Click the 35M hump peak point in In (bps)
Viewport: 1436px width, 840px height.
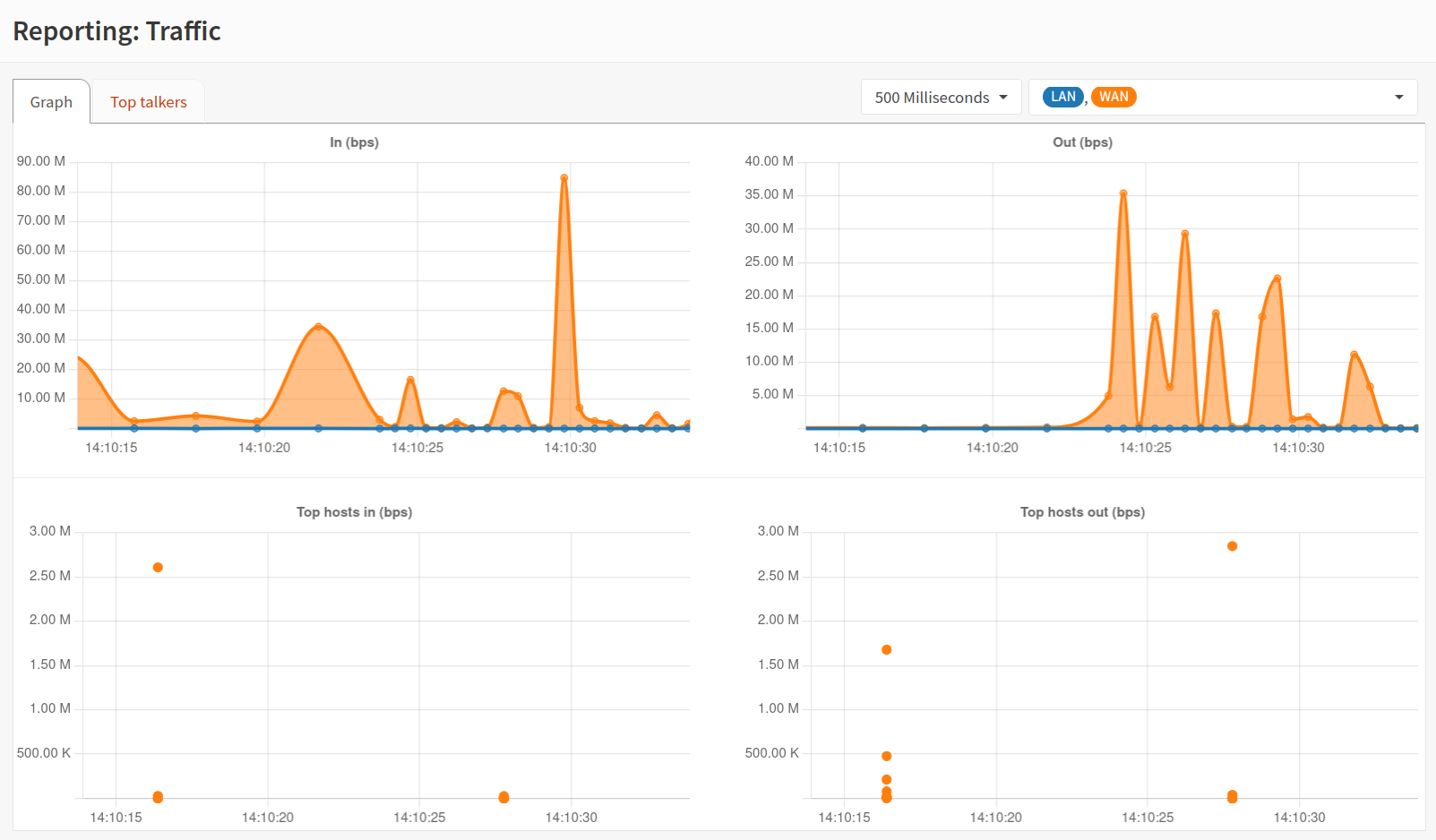coord(319,327)
